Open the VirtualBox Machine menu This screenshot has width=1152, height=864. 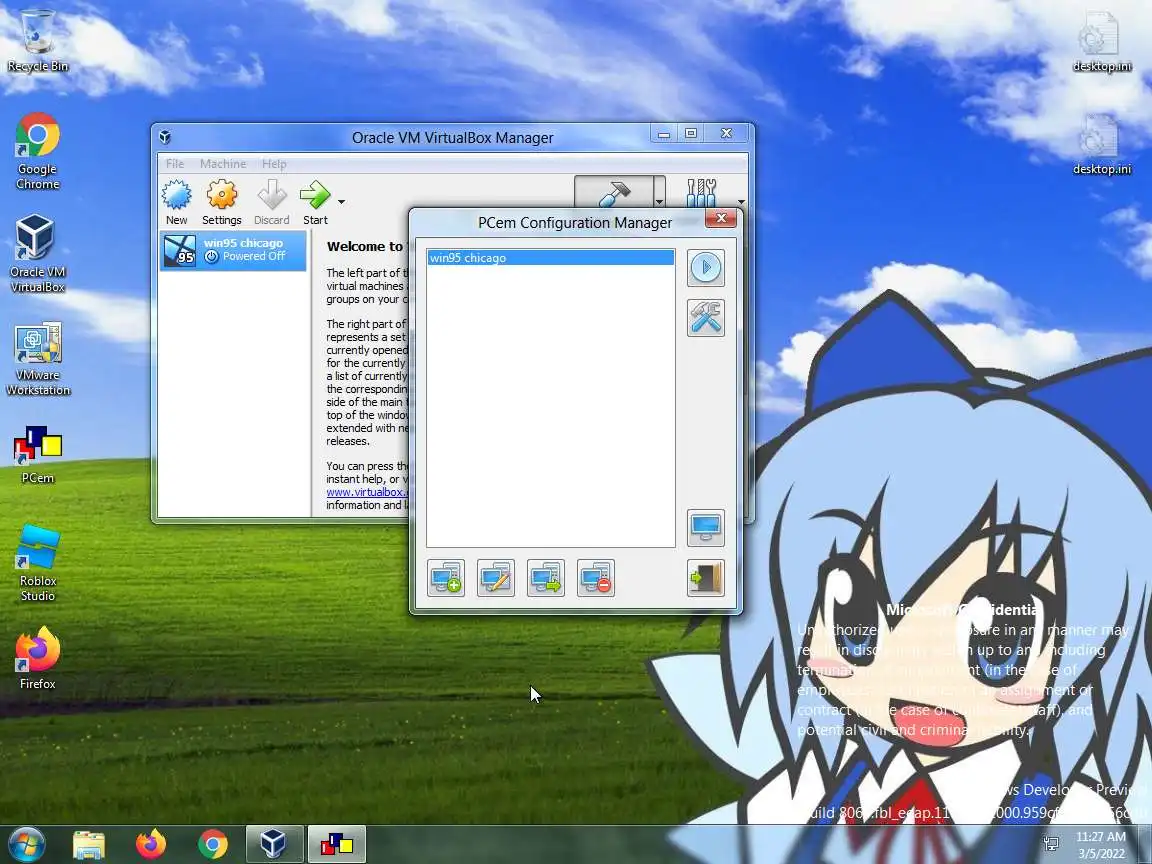(x=223, y=164)
